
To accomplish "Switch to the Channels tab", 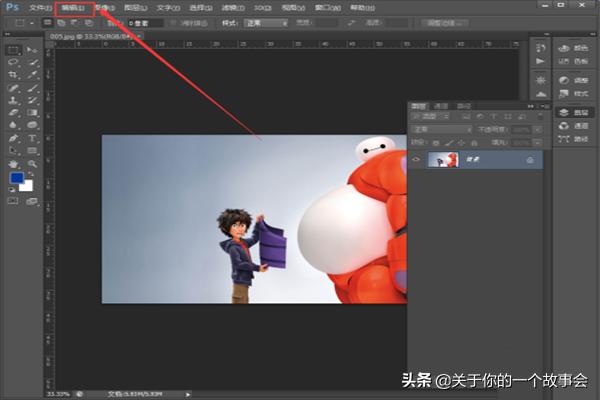I will coord(441,105).
